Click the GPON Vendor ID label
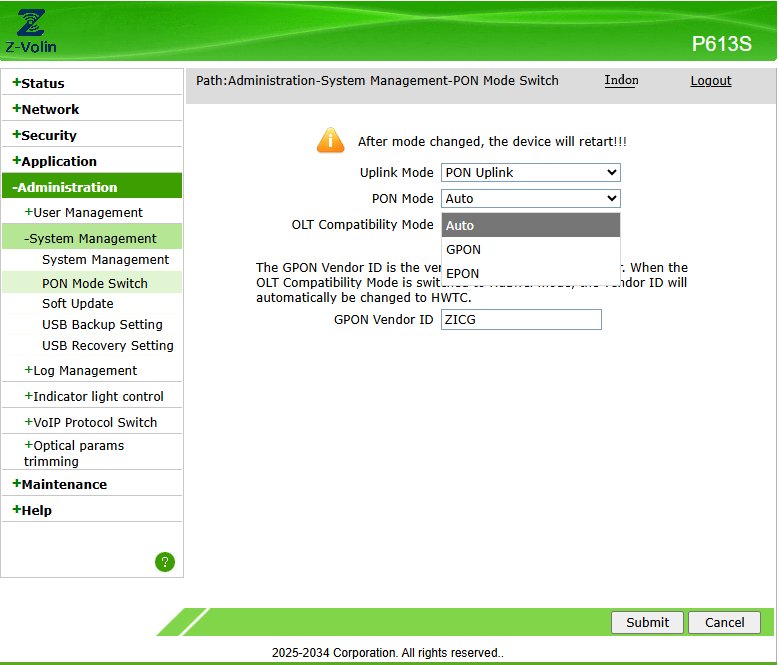This screenshot has width=778, height=665. pos(384,319)
